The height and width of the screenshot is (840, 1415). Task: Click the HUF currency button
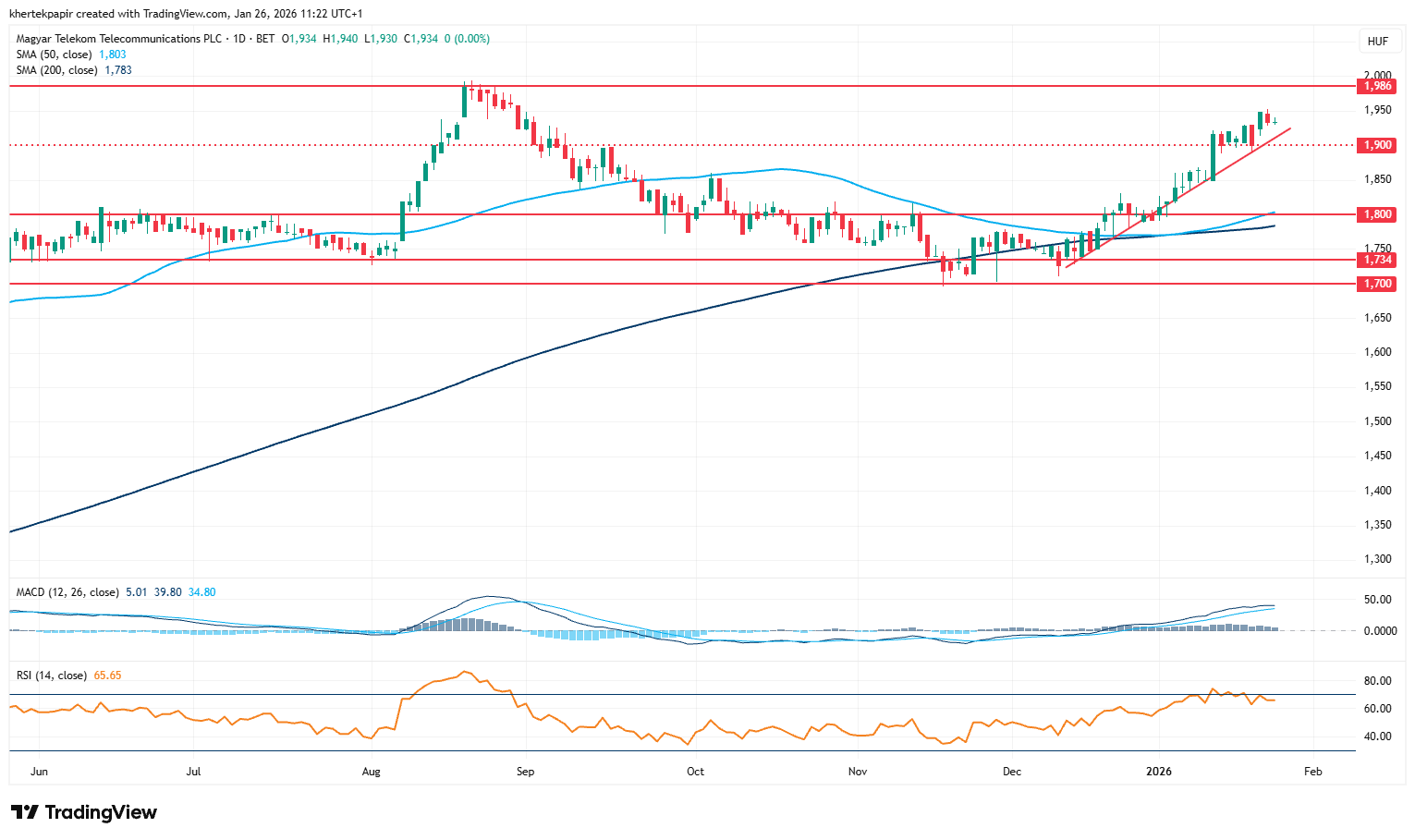[1377, 42]
